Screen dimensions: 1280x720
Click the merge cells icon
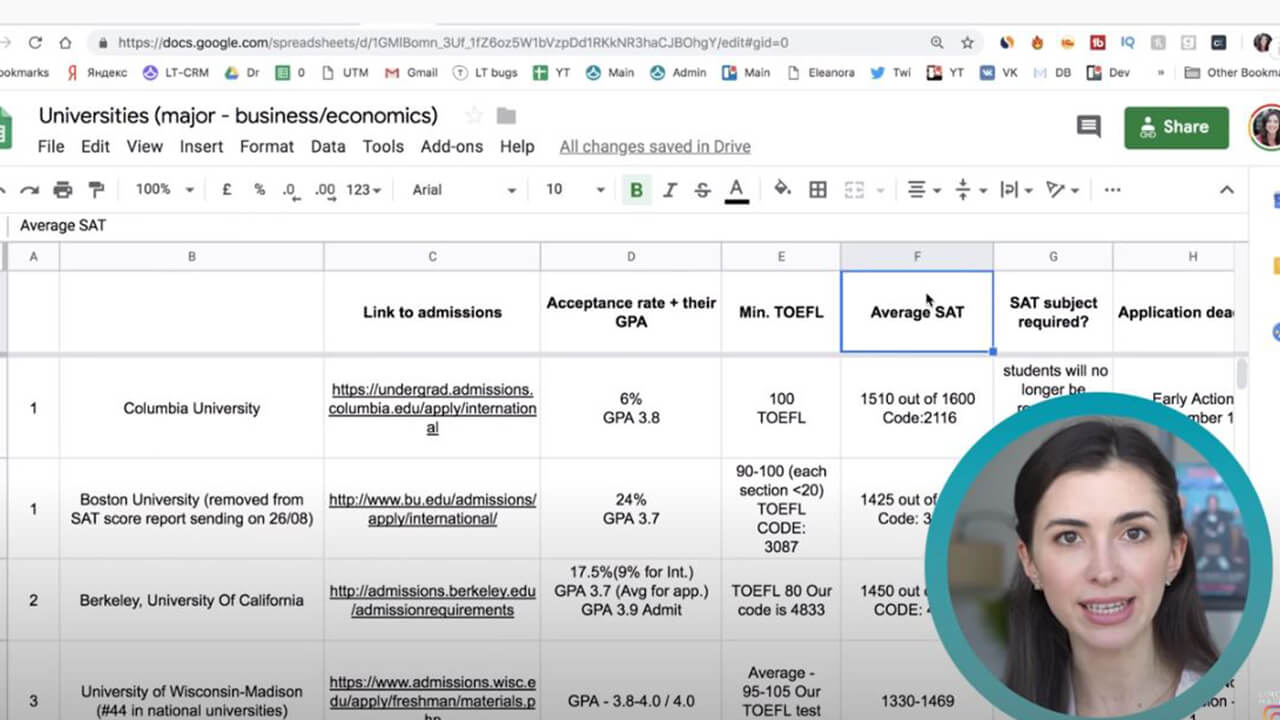(x=854, y=190)
